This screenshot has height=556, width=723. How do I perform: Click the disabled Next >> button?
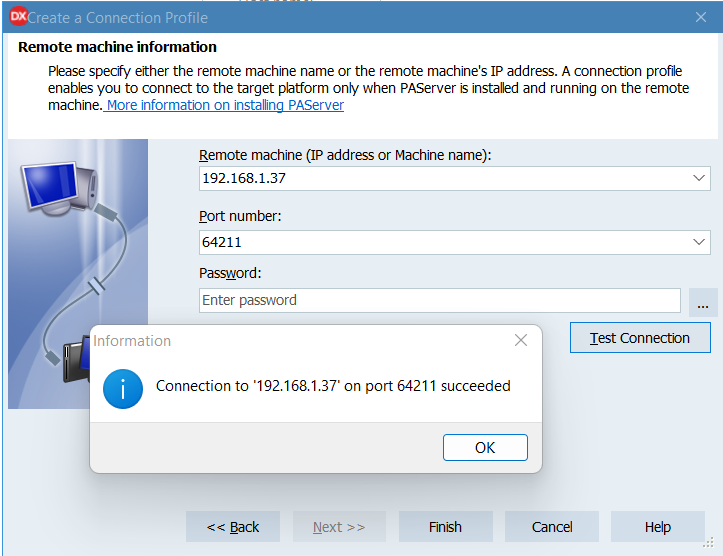(x=339, y=526)
